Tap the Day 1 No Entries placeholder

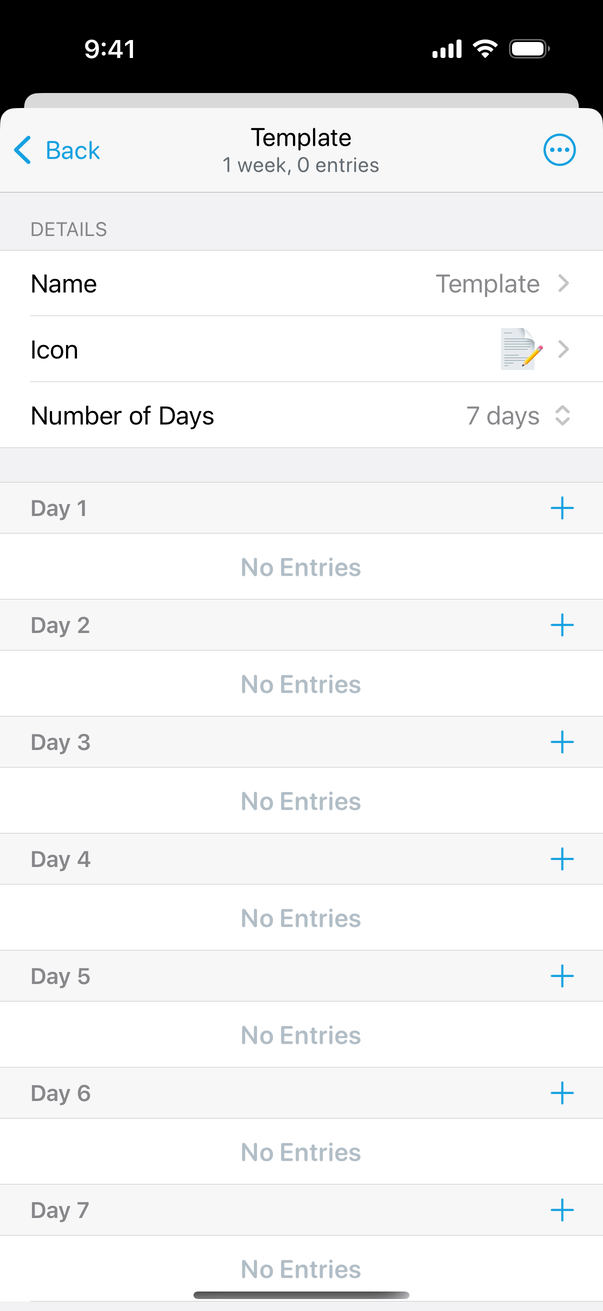[x=300, y=567]
